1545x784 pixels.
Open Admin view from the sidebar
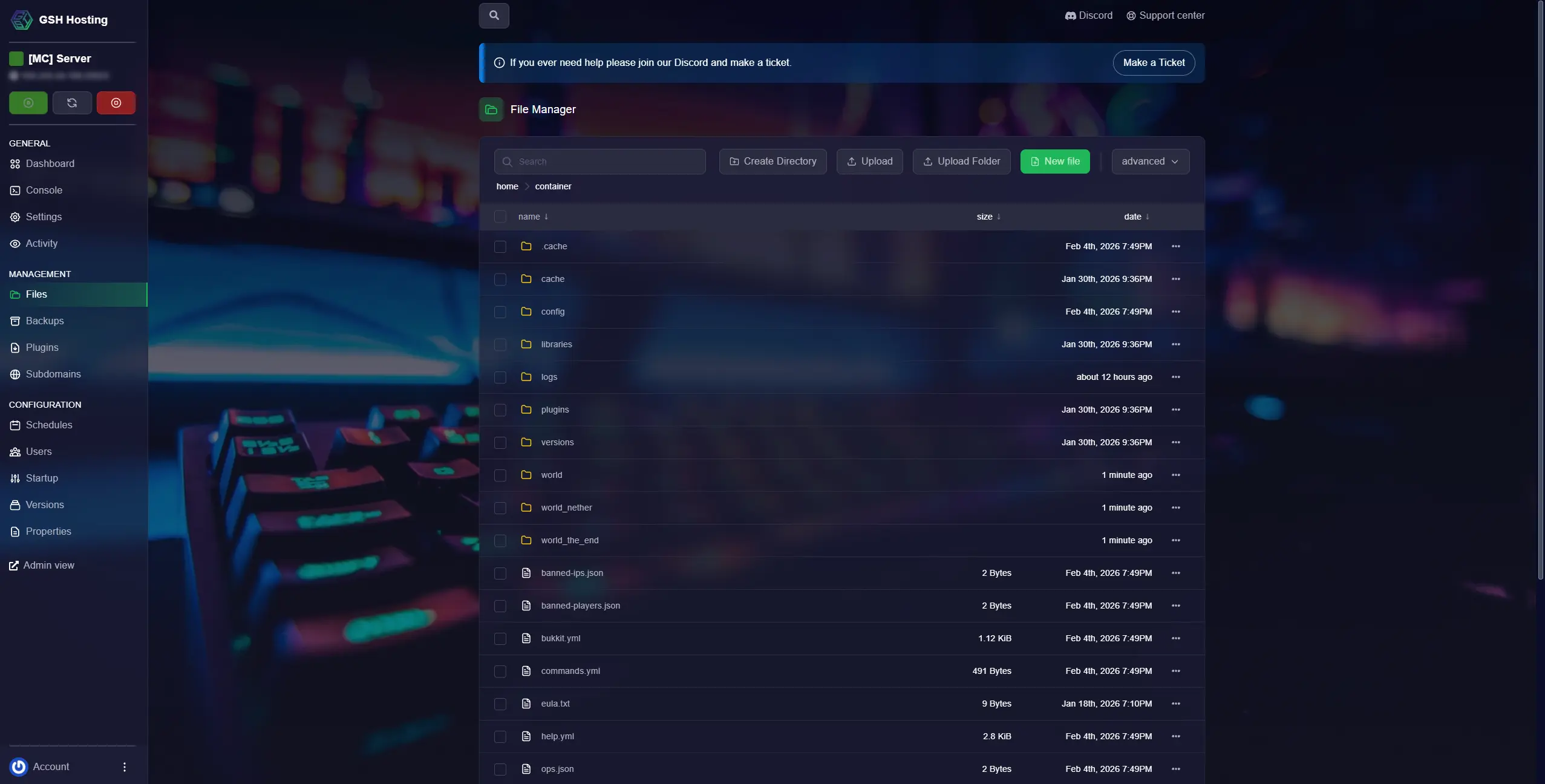[48, 566]
